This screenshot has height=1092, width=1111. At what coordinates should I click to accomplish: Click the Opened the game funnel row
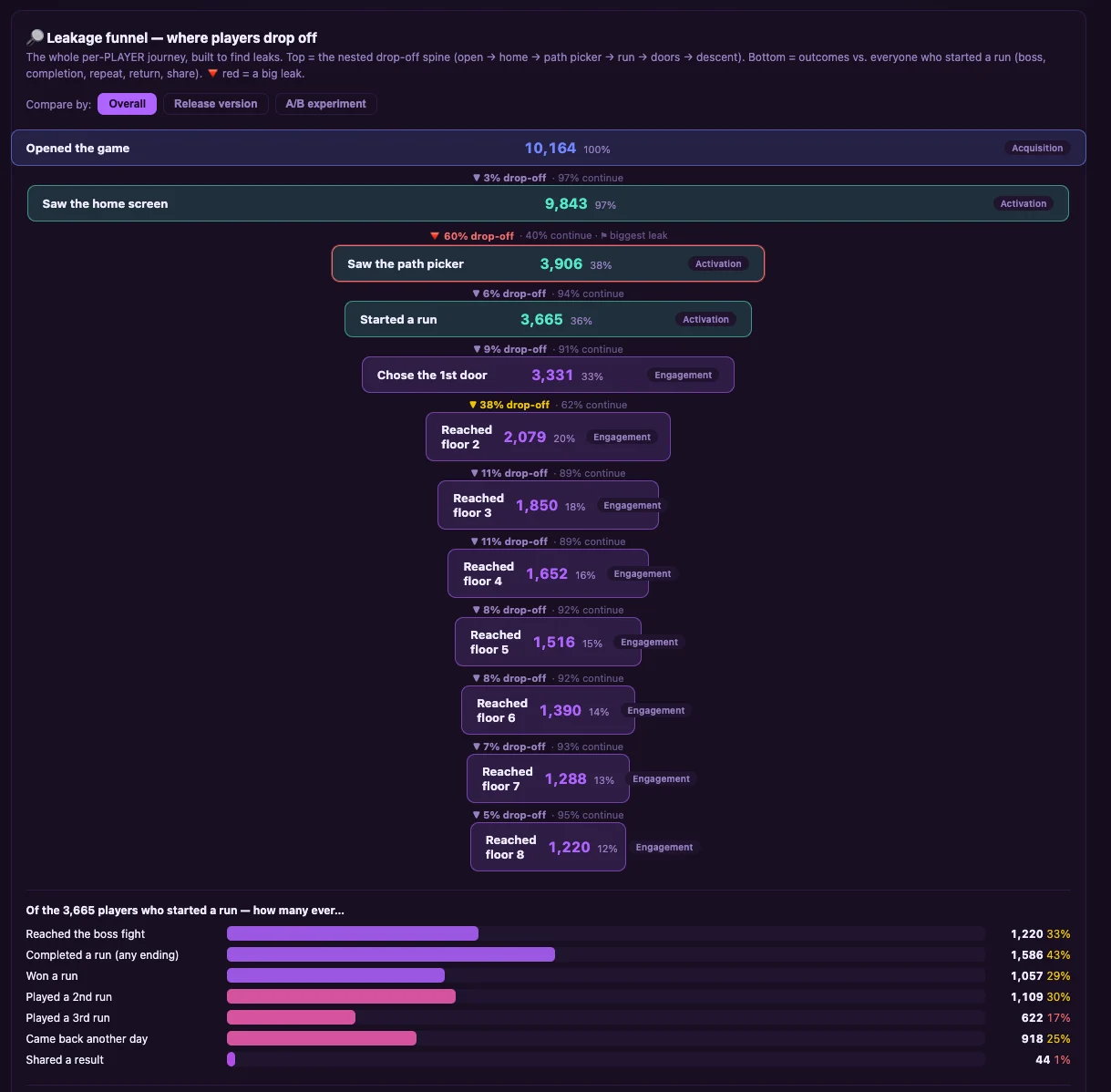(x=548, y=148)
